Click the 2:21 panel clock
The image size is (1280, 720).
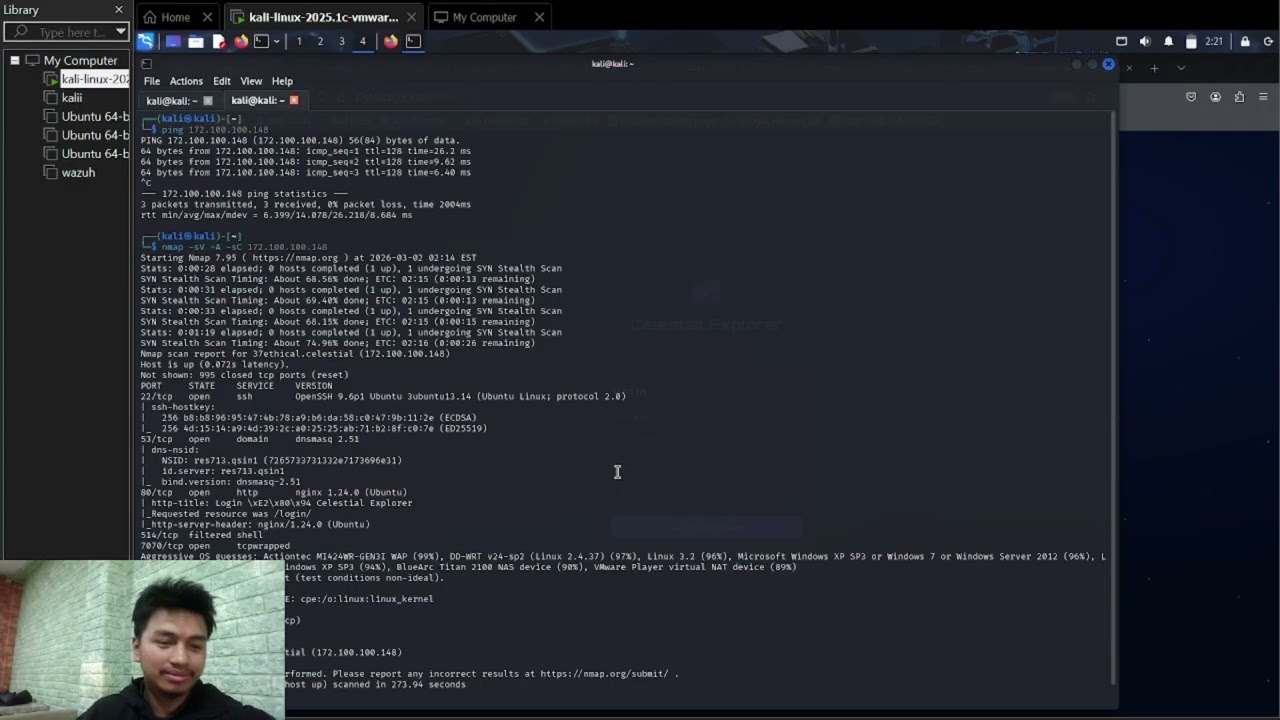tap(1214, 41)
